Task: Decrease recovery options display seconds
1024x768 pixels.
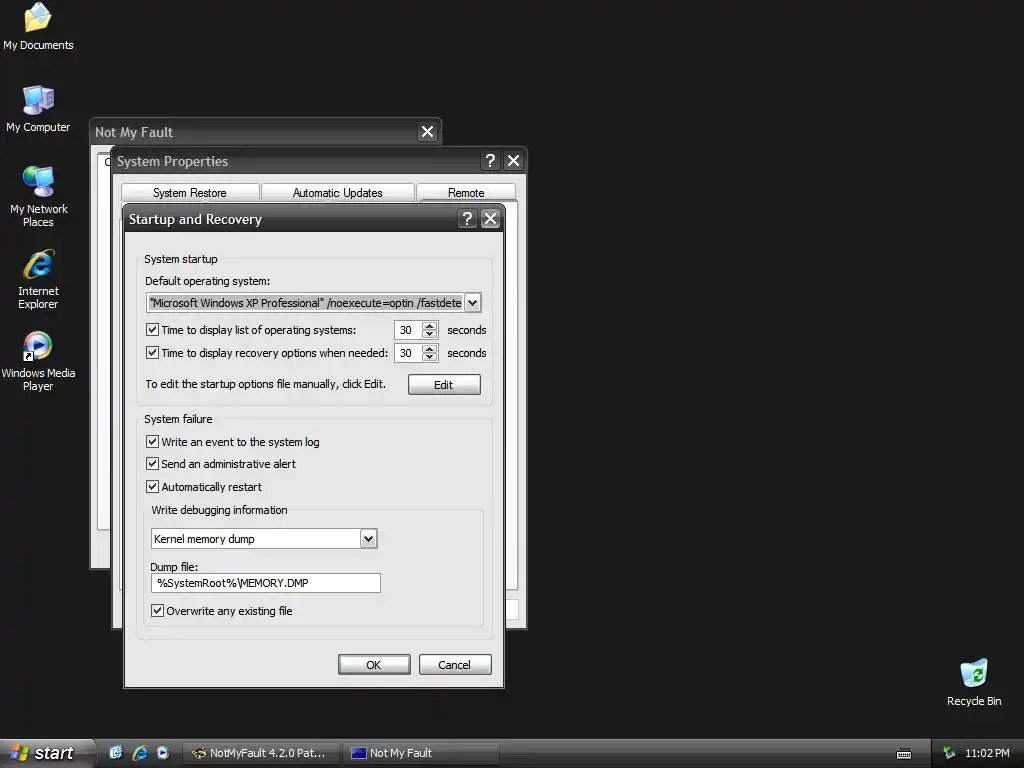Action: pyautogui.click(x=429, y=357)
